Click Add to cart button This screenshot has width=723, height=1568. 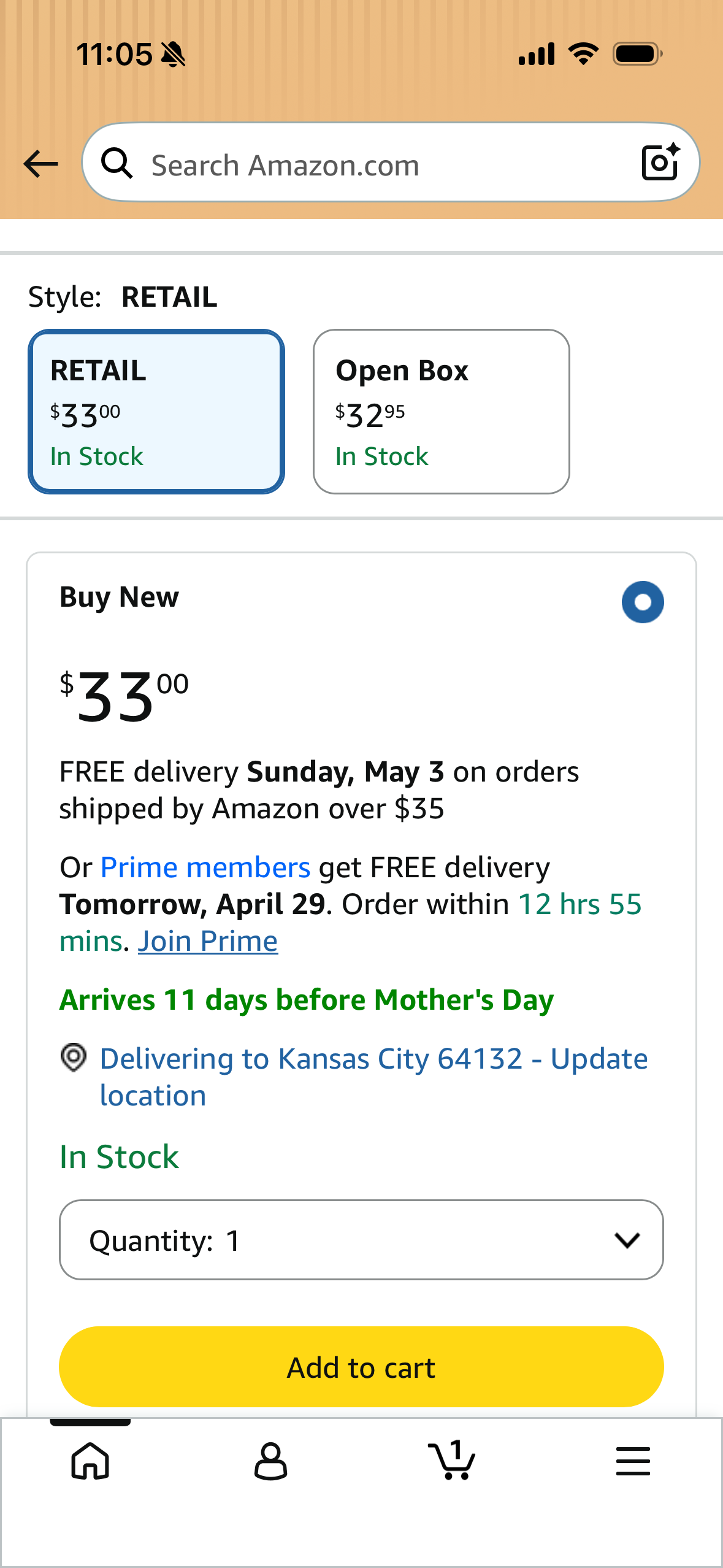point(361,1367)
